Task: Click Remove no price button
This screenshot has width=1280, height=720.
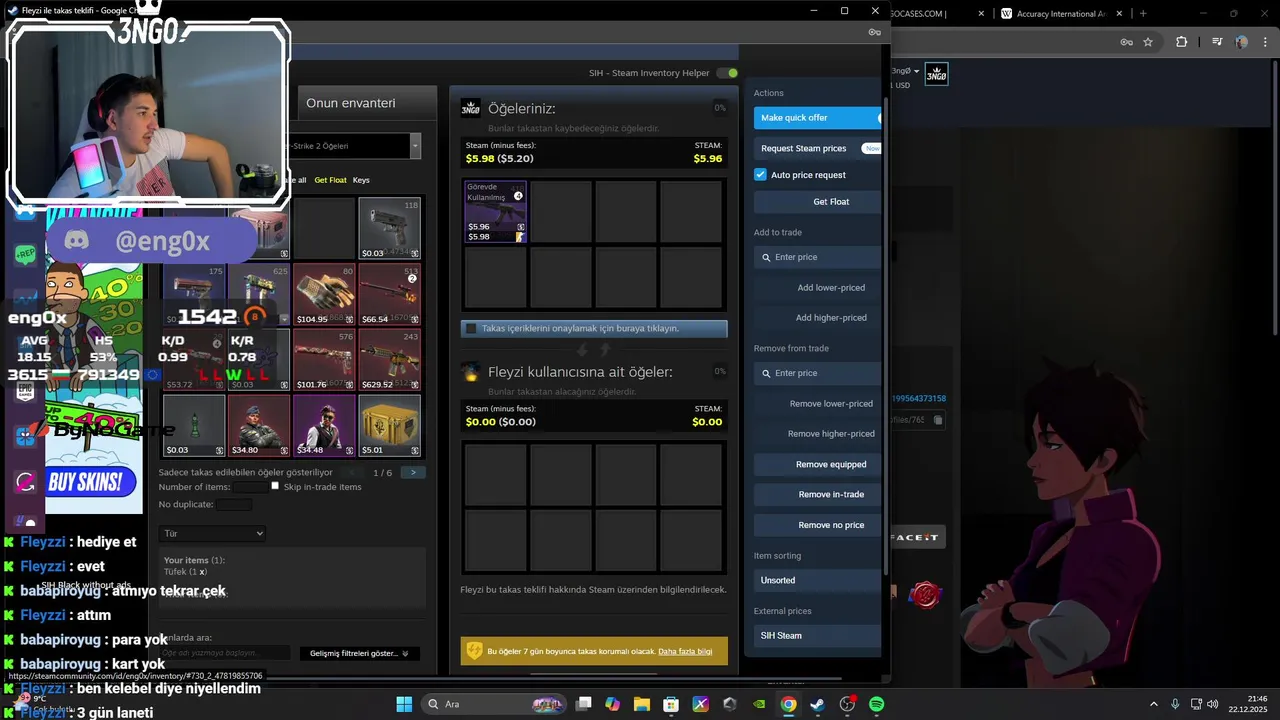Action: 817,525
